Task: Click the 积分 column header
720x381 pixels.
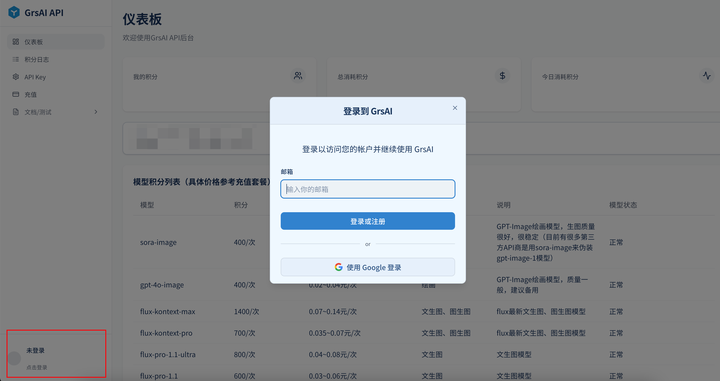Action: coord(241,205)
